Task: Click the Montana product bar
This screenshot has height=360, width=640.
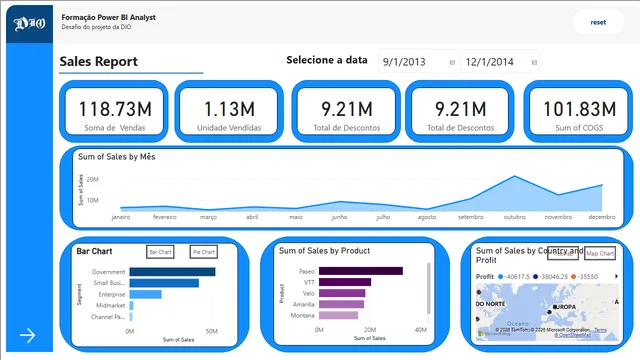Action: [x=338, y=315]
